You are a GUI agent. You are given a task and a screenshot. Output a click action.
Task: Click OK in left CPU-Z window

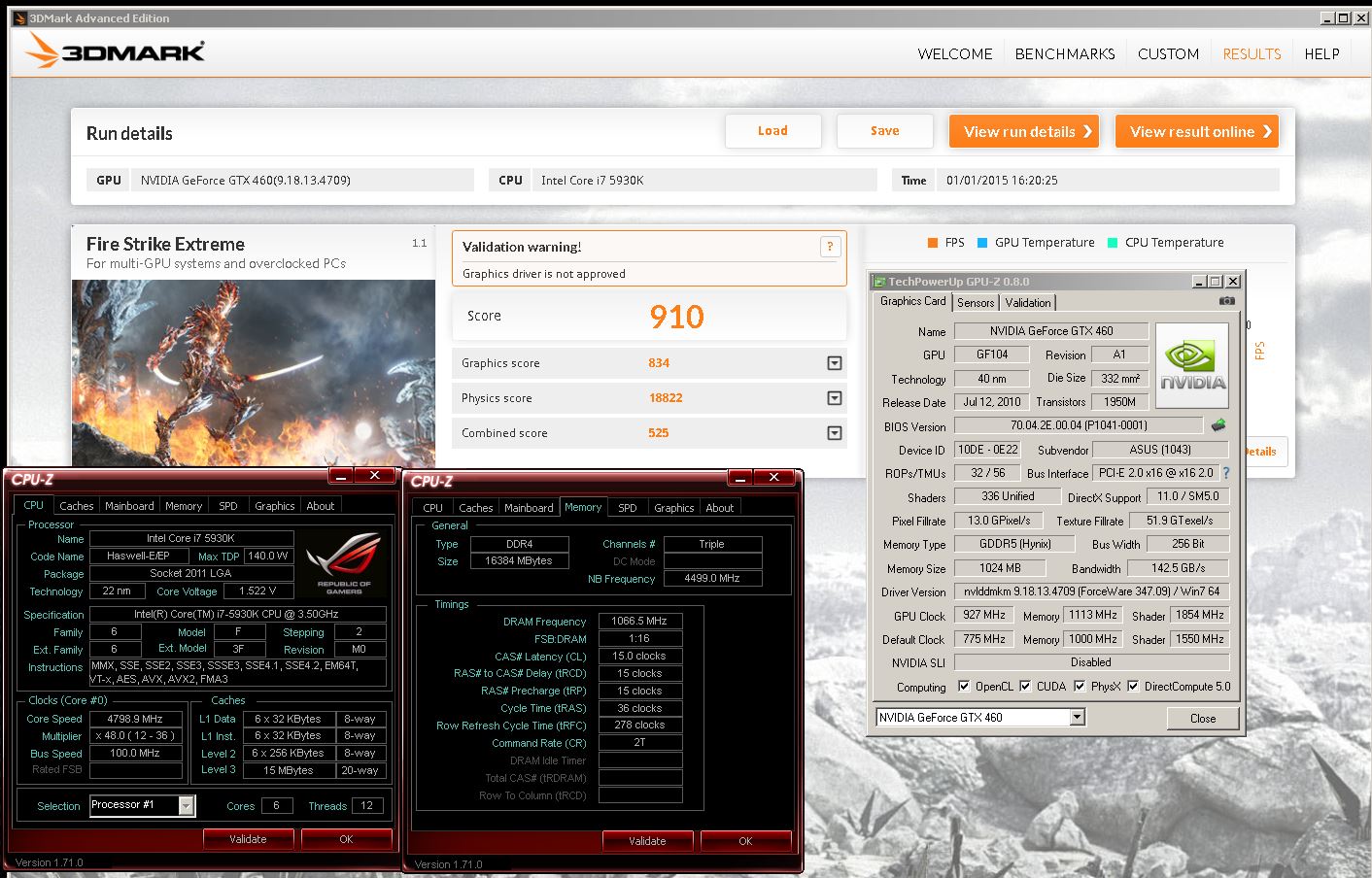pyautogui.click(x=346, y=839)
